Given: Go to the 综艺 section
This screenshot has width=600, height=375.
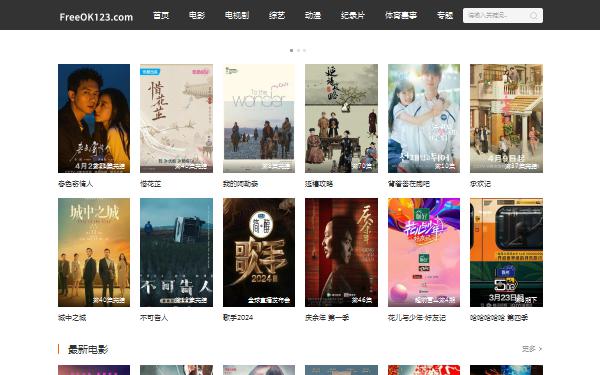Looking at the screenshot, I should (x=277, y=15).
